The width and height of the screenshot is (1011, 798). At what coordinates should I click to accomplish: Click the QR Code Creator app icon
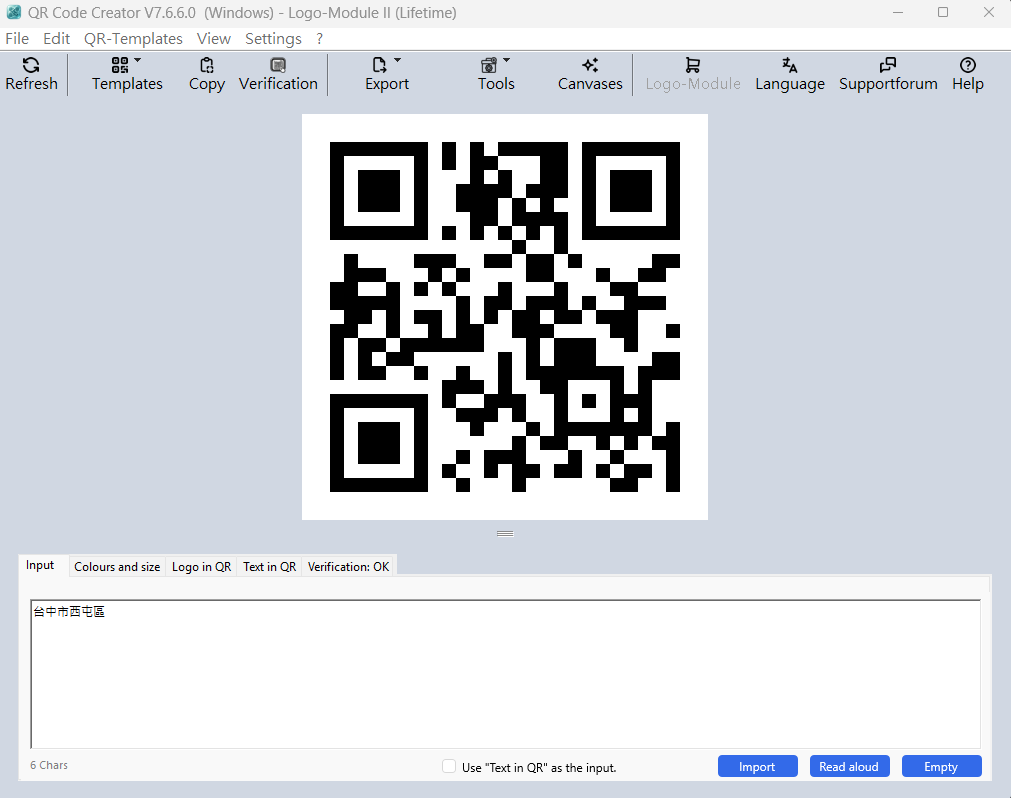14,12
